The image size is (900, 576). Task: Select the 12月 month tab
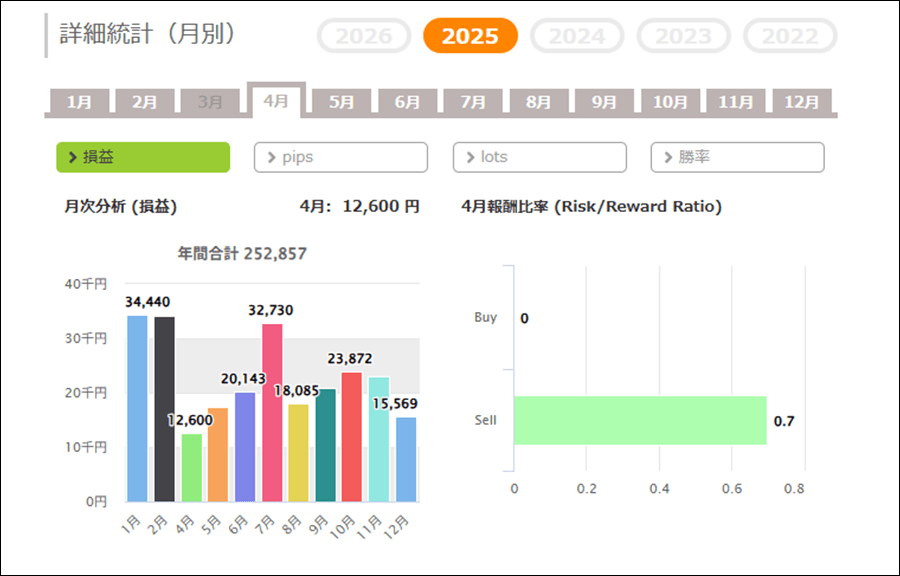click(802, 102)
